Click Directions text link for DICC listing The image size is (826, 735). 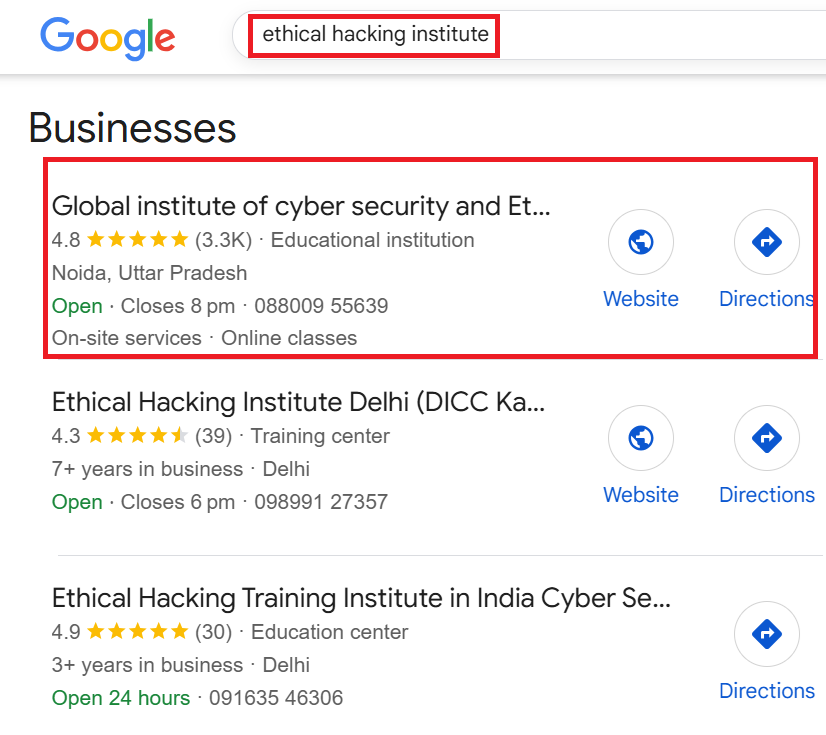pyautogui.click(x=767, y=495)
